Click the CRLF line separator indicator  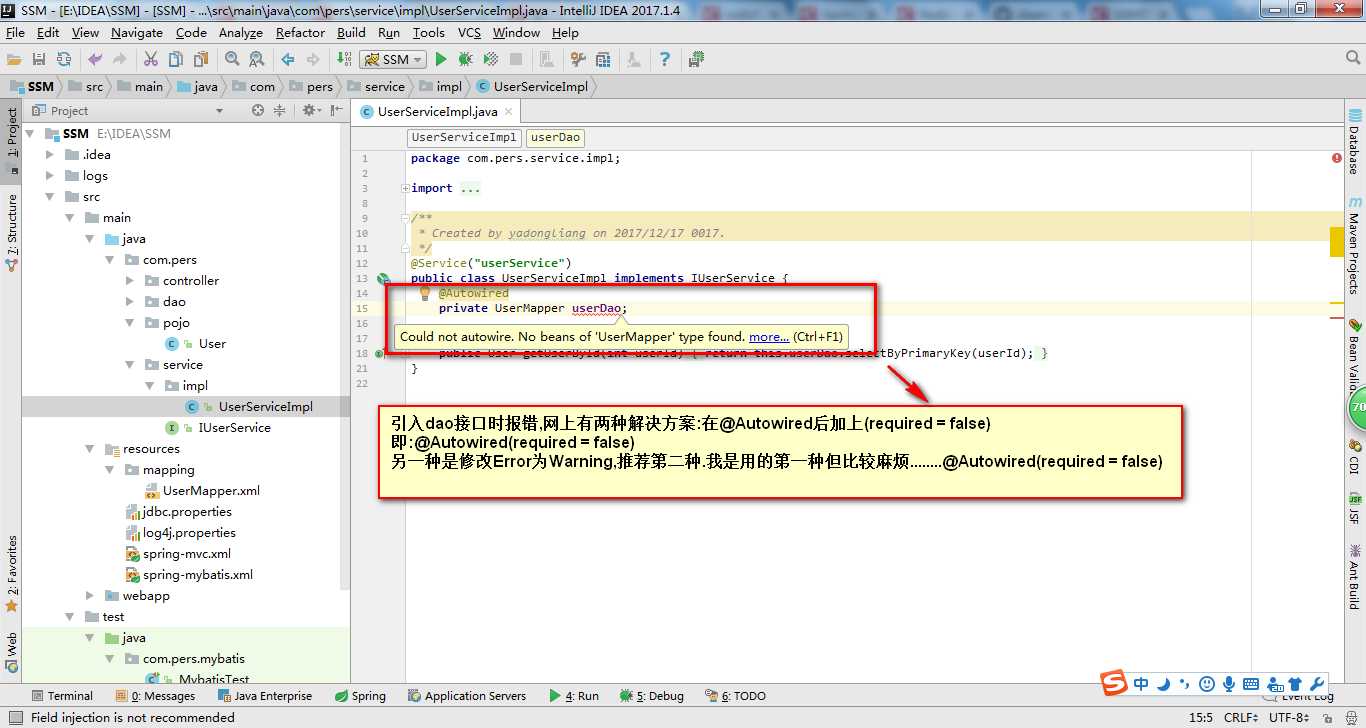click(1241, 718)
